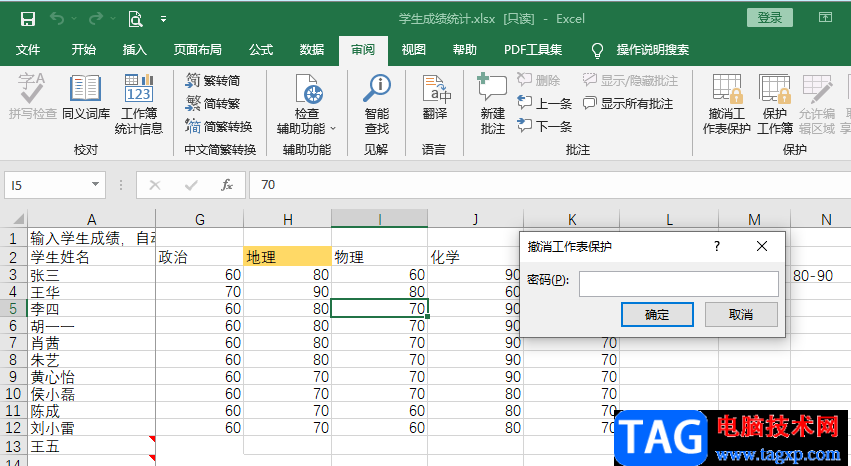Click the 密码 password field
851x466 pixels.
678,284
